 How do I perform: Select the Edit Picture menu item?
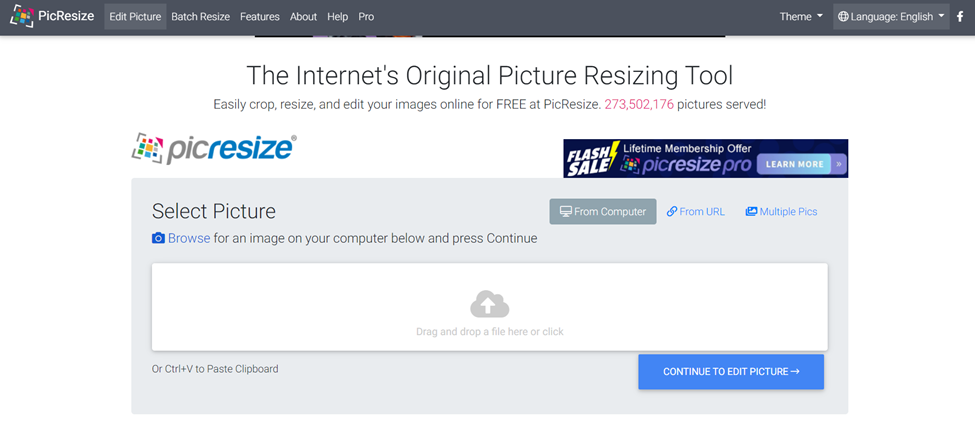(x=136, y=17)
